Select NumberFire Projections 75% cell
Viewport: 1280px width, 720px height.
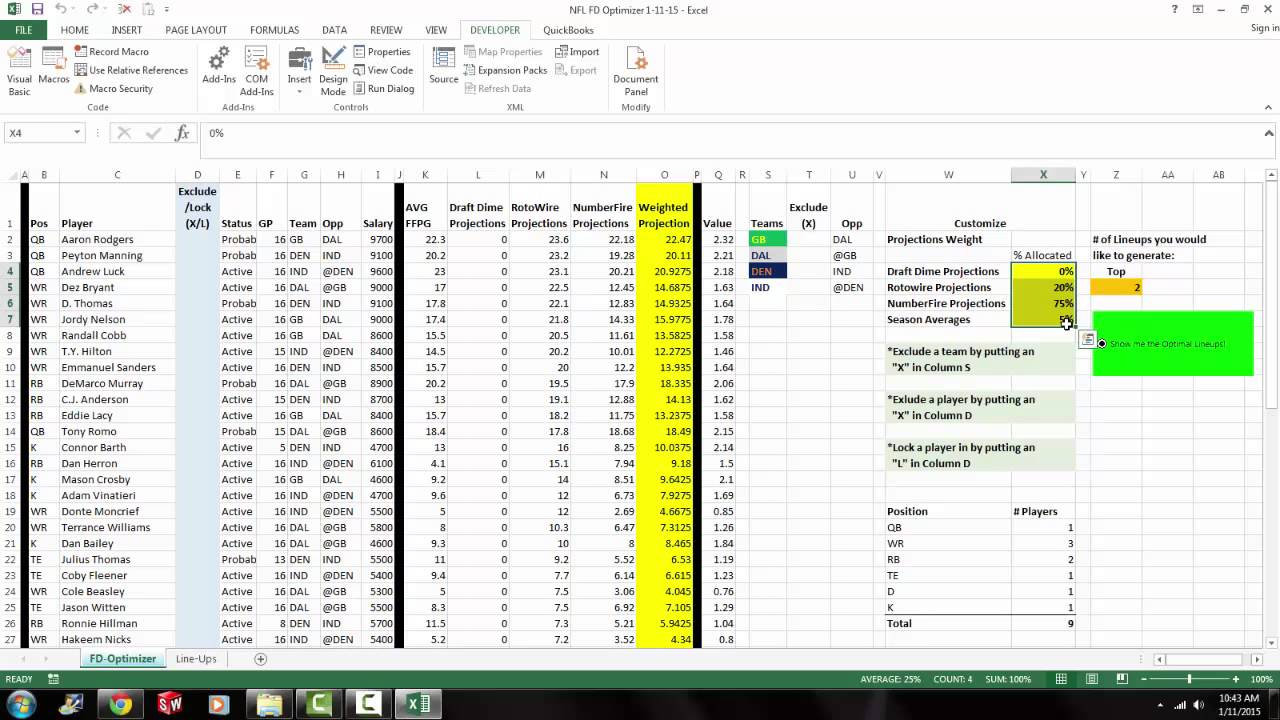coord(1043,303)
